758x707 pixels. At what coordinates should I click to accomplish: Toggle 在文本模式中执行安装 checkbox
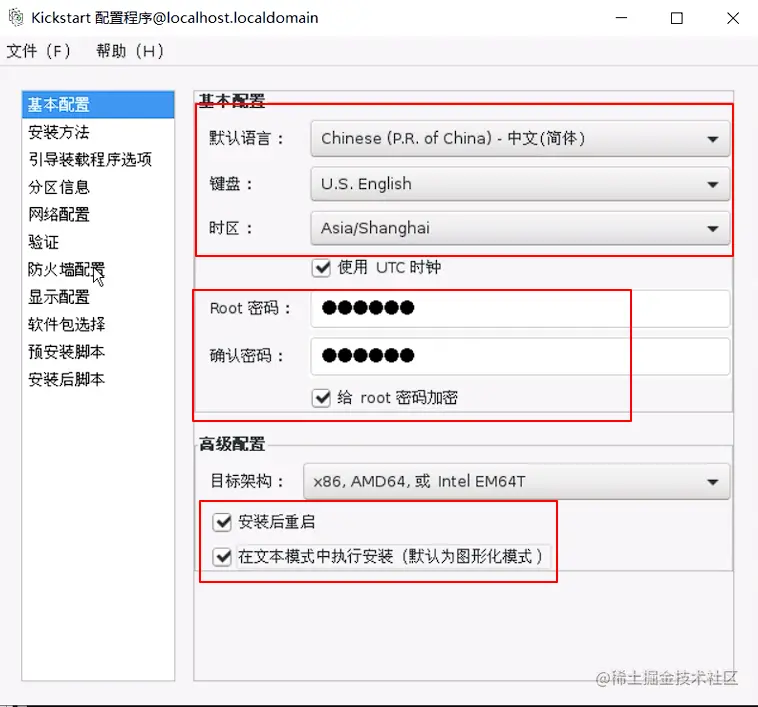(222, 557)
